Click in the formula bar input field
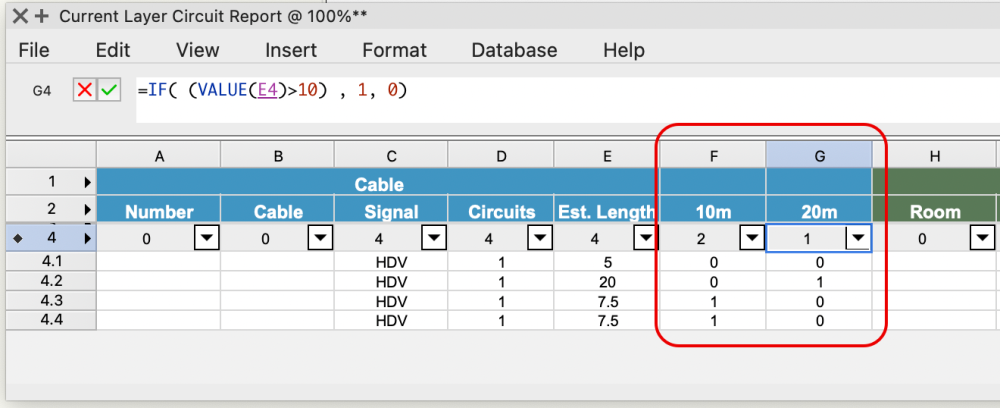Viewport: 1000px width, 408px height. [560, 91]
